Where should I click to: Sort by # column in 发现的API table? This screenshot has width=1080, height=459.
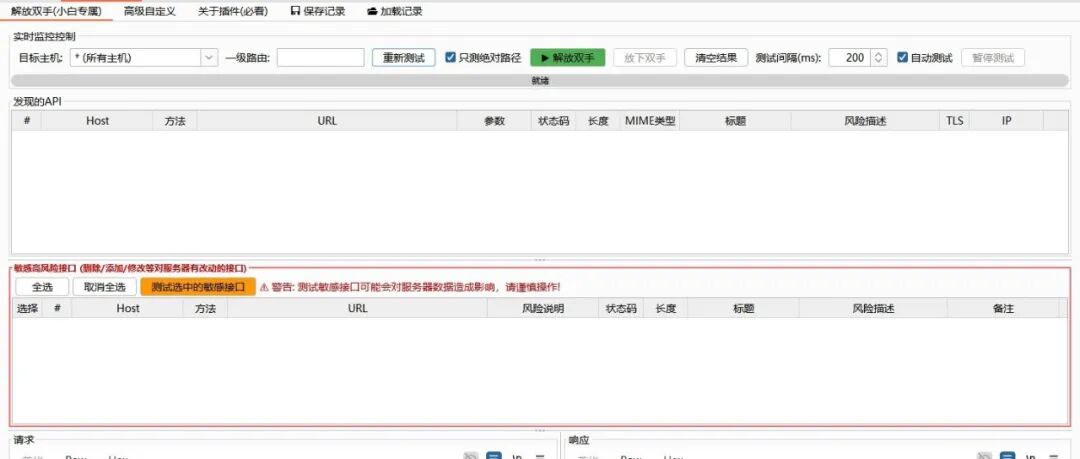27,121
